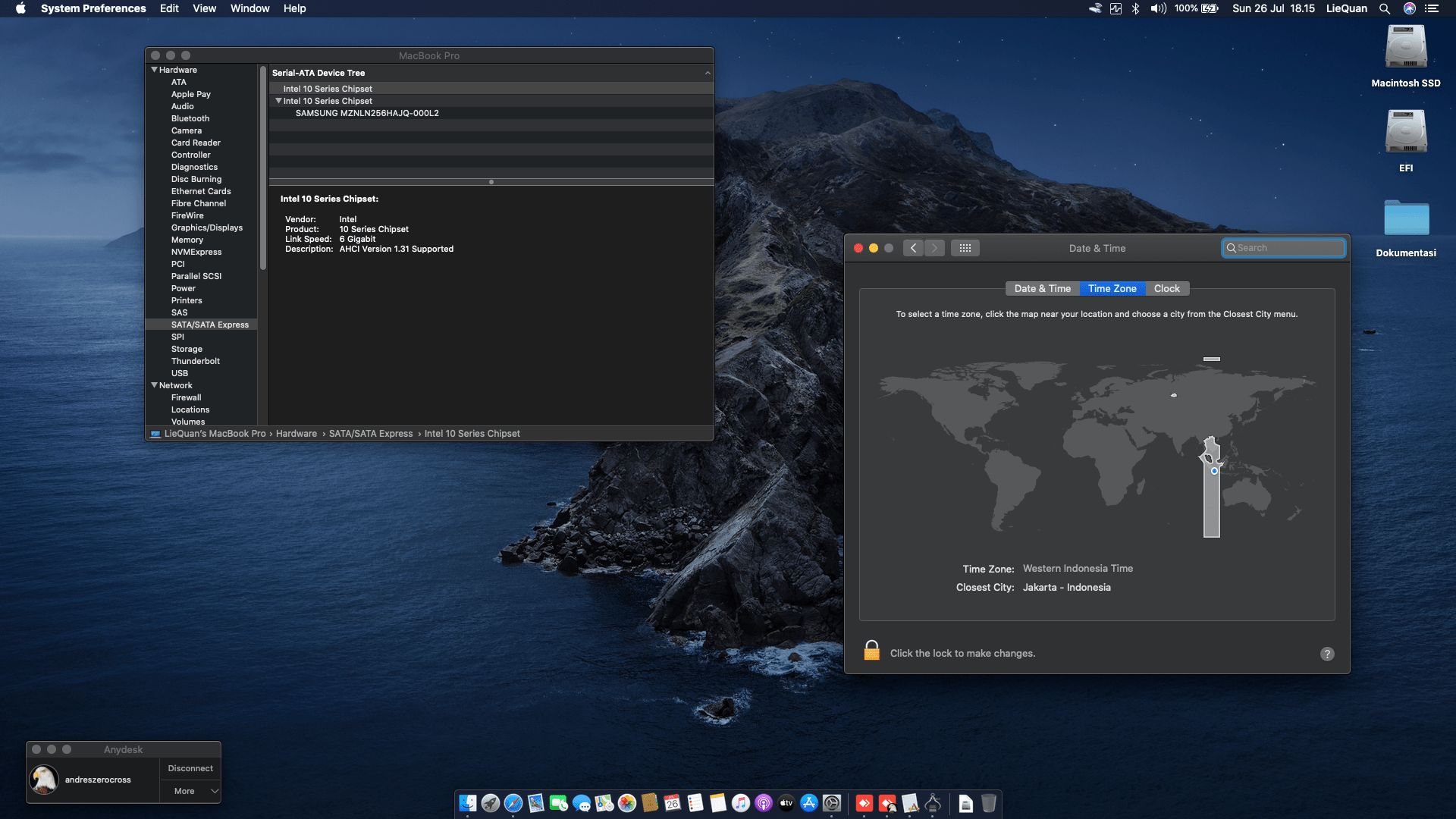Open Launchpad from the dock

click(491, 803)
